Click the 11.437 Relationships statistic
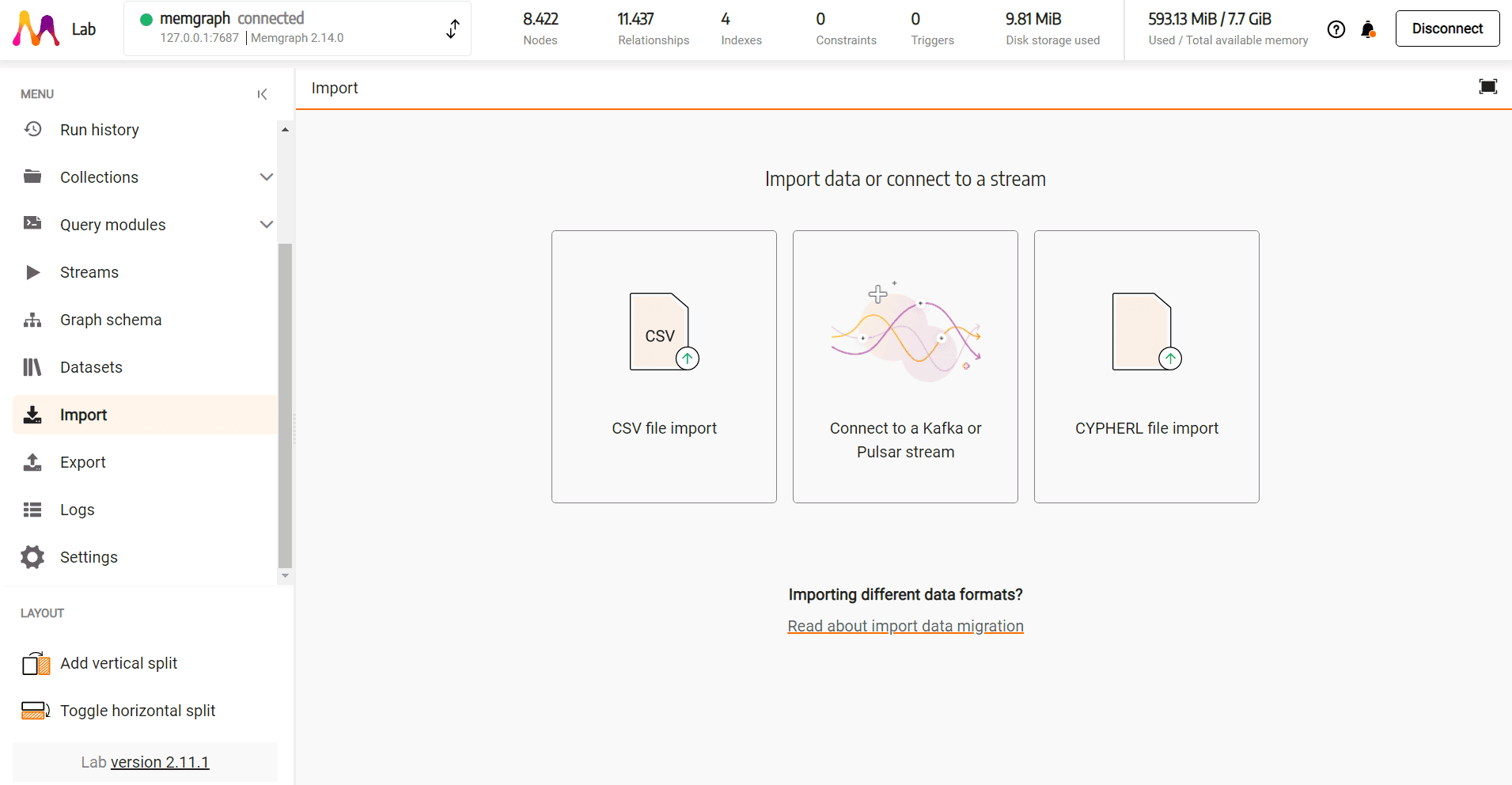This screenshot has height=785, width=1512. click(654, 28)
